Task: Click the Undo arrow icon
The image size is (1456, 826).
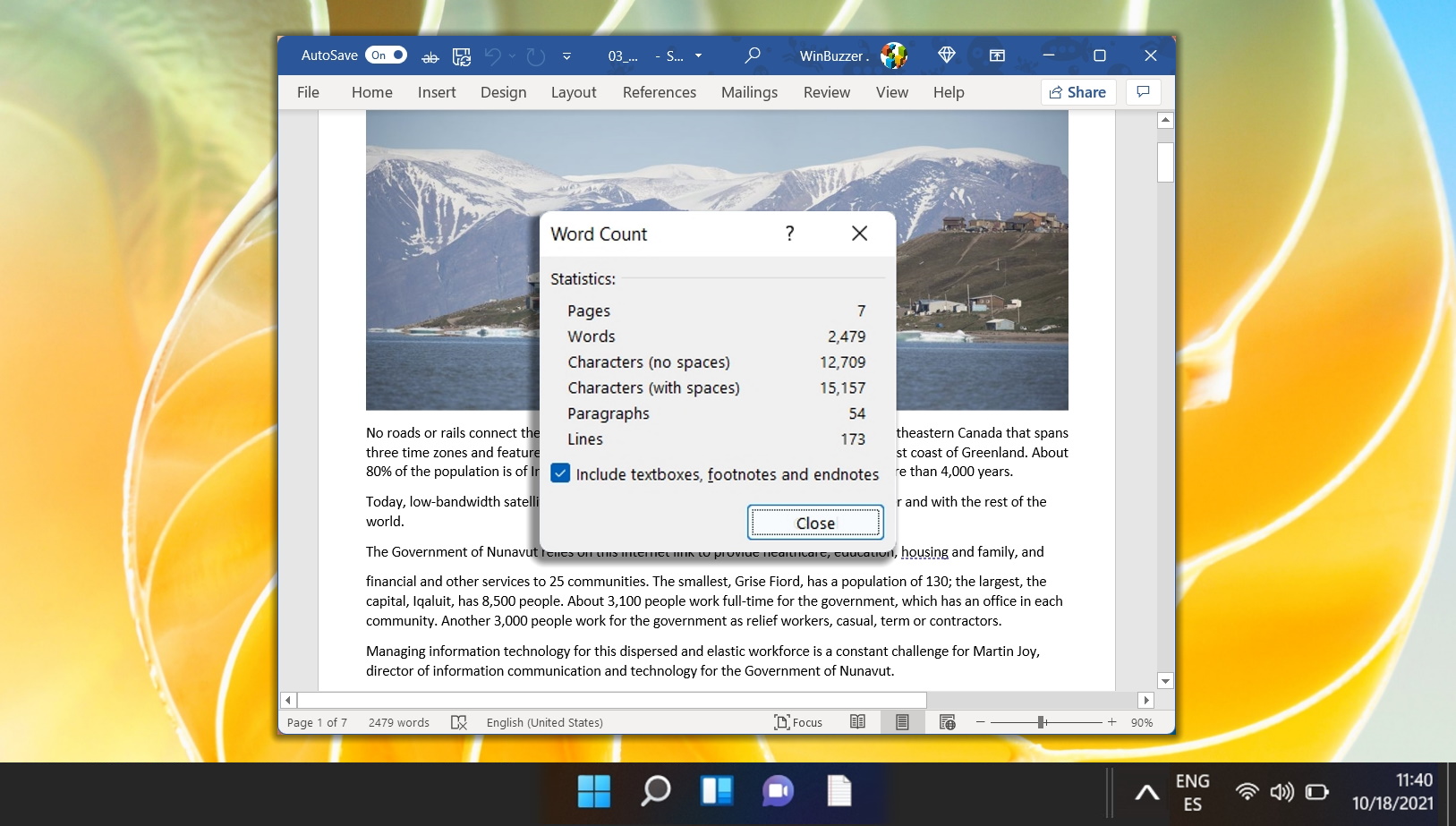Action: (x=493, y=56)
